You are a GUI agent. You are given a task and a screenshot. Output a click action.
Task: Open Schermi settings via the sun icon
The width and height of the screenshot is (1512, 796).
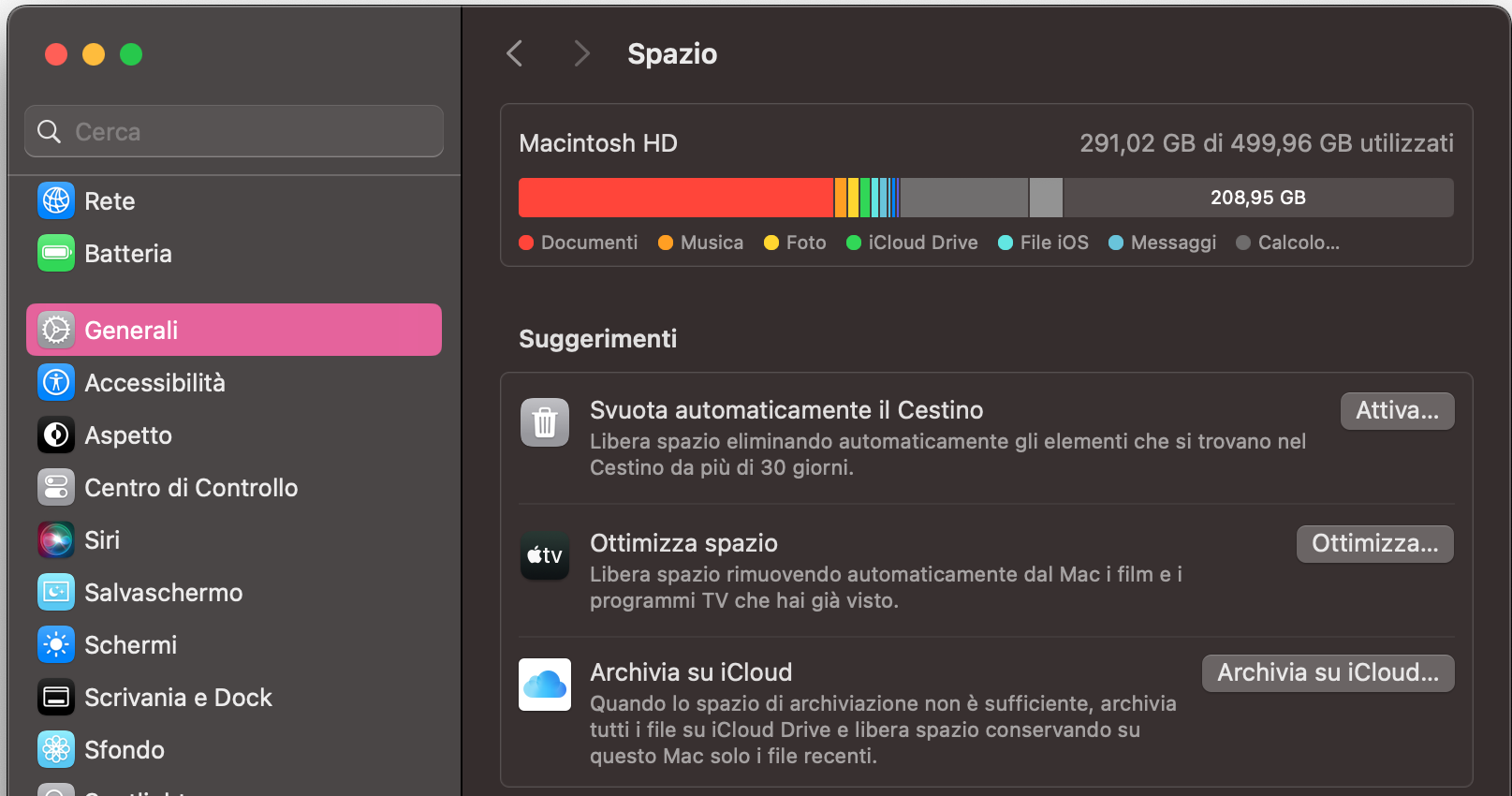tap(55, 644)
